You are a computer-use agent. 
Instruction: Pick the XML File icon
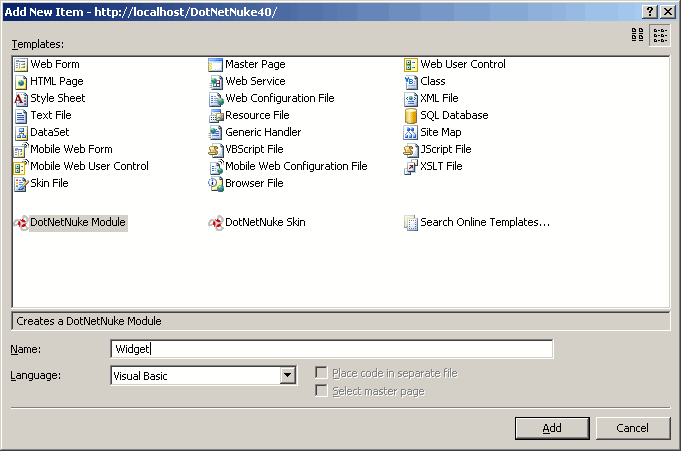click(x=410, y=99)
